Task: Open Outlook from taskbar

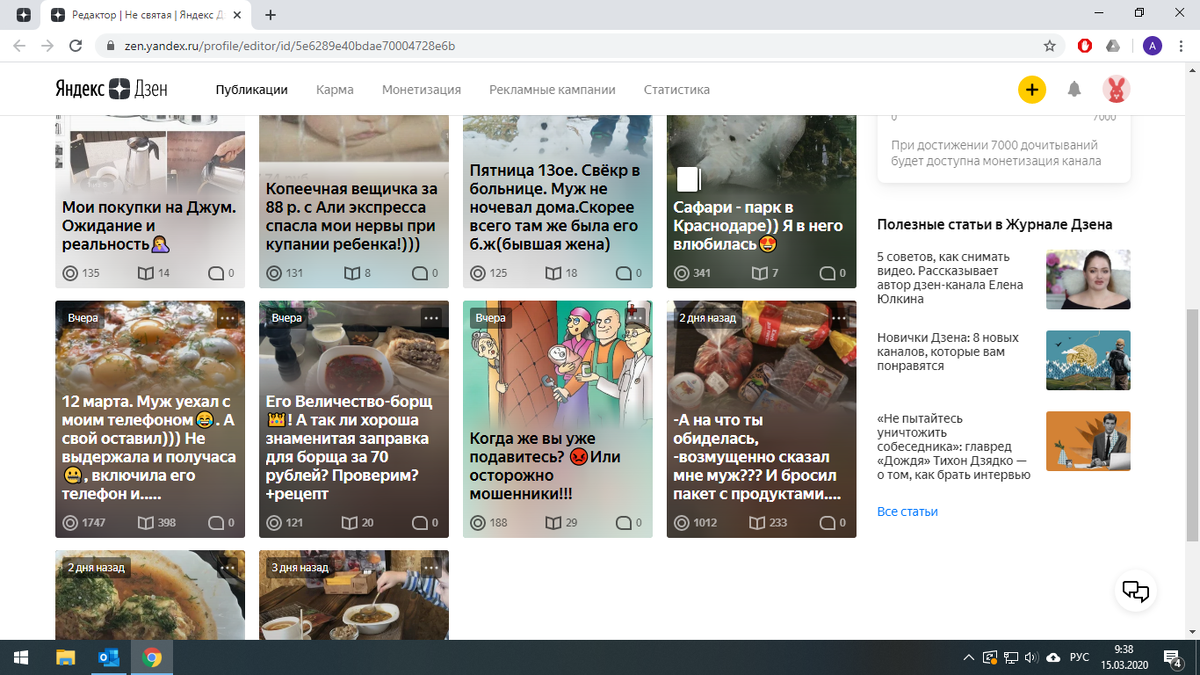Action: coord(108,657)
